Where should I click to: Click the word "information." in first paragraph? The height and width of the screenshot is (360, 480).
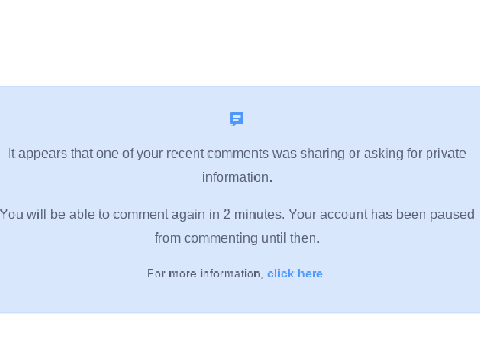click(x=237, y=177)
